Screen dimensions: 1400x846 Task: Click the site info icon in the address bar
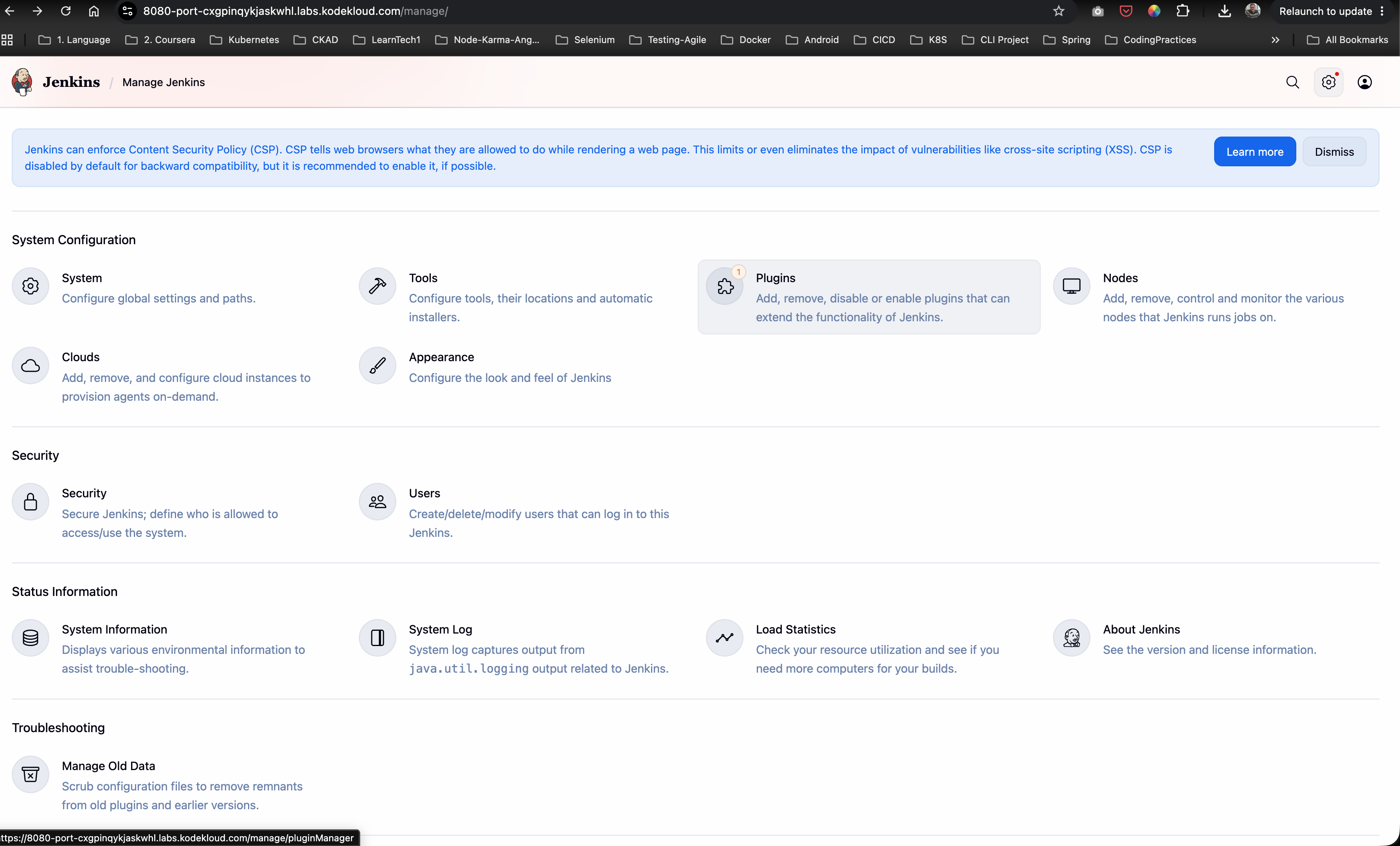click(128, 11)
